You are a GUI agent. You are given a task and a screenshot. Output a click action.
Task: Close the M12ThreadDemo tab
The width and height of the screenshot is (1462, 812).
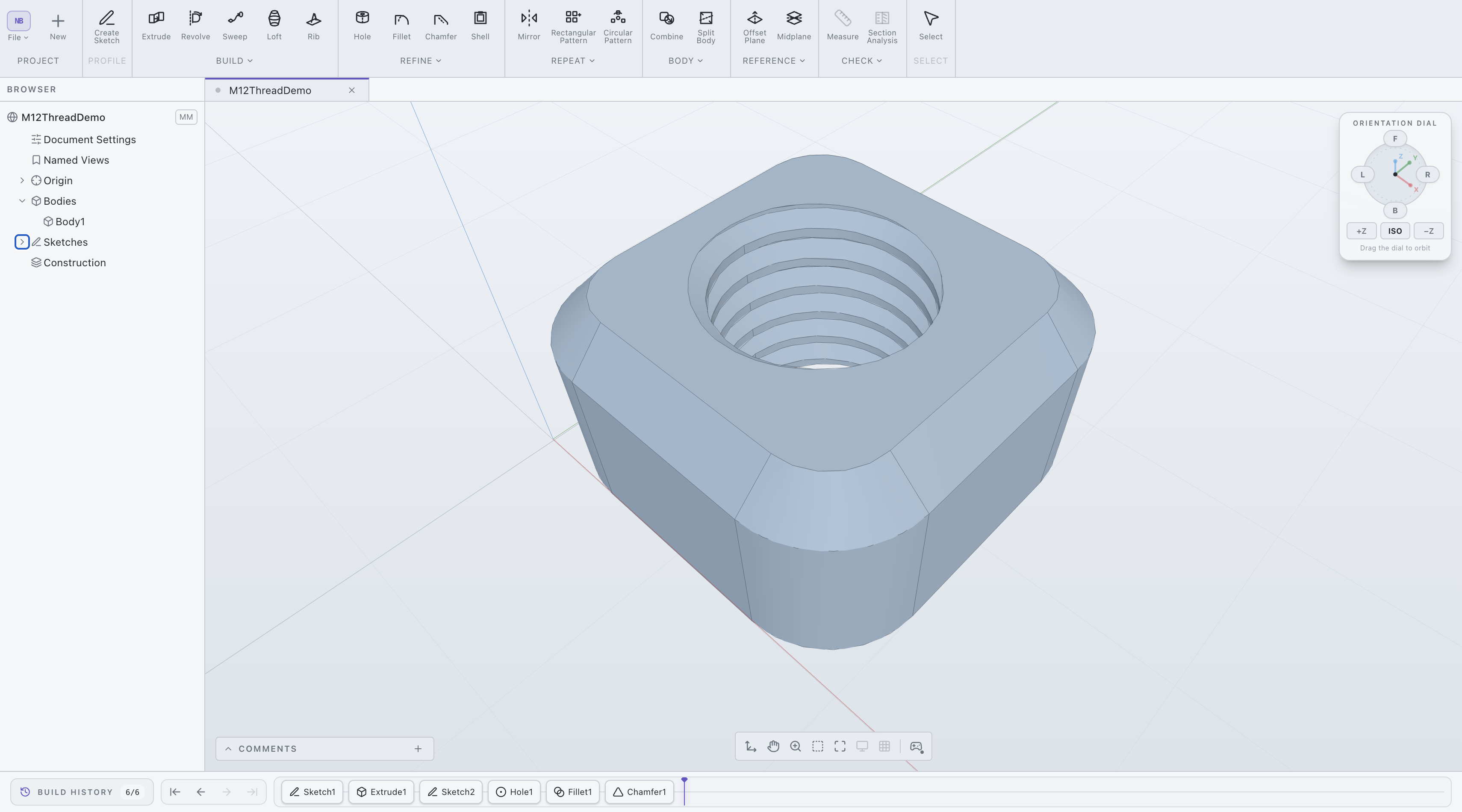(x=352, y=90)
